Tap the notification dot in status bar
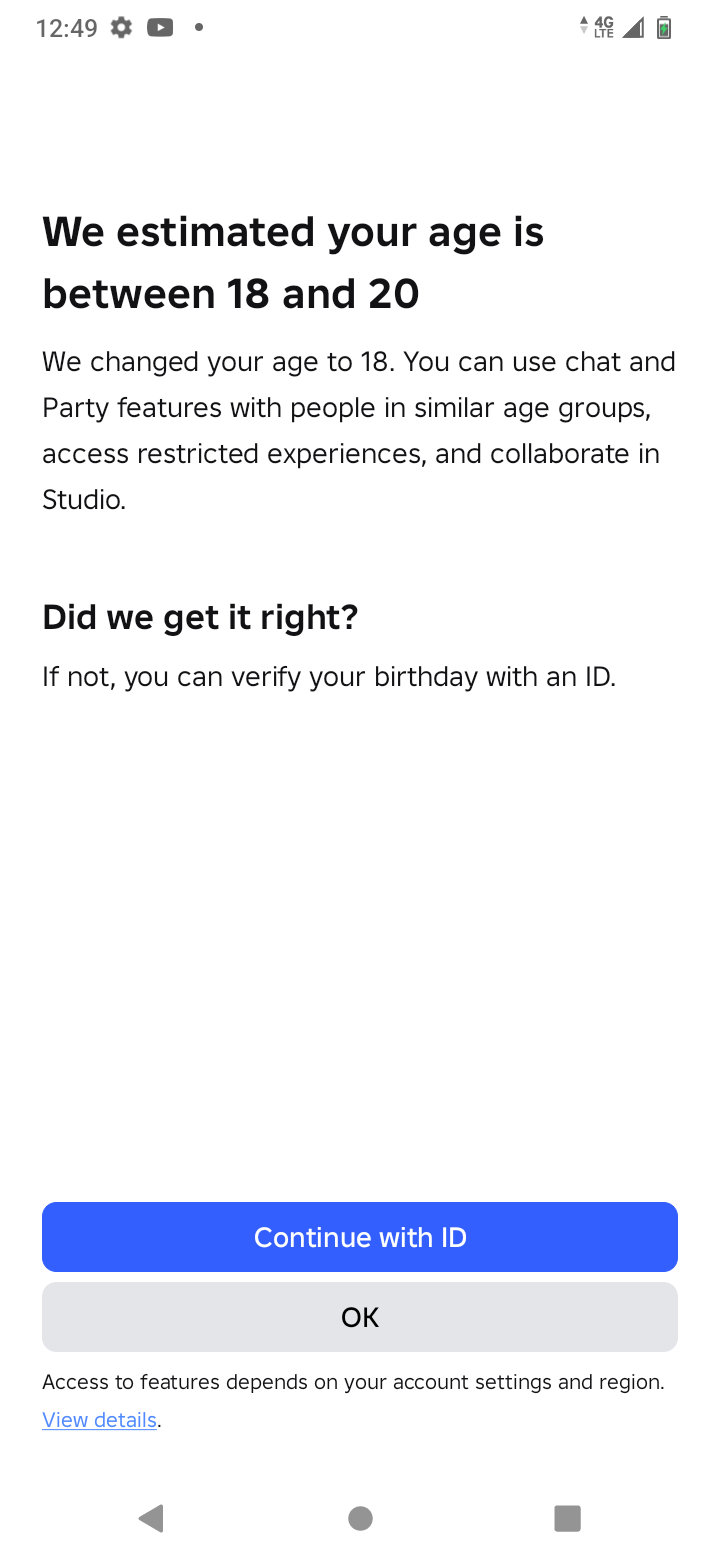This screenshot has width=720, height=1560. 199,28
